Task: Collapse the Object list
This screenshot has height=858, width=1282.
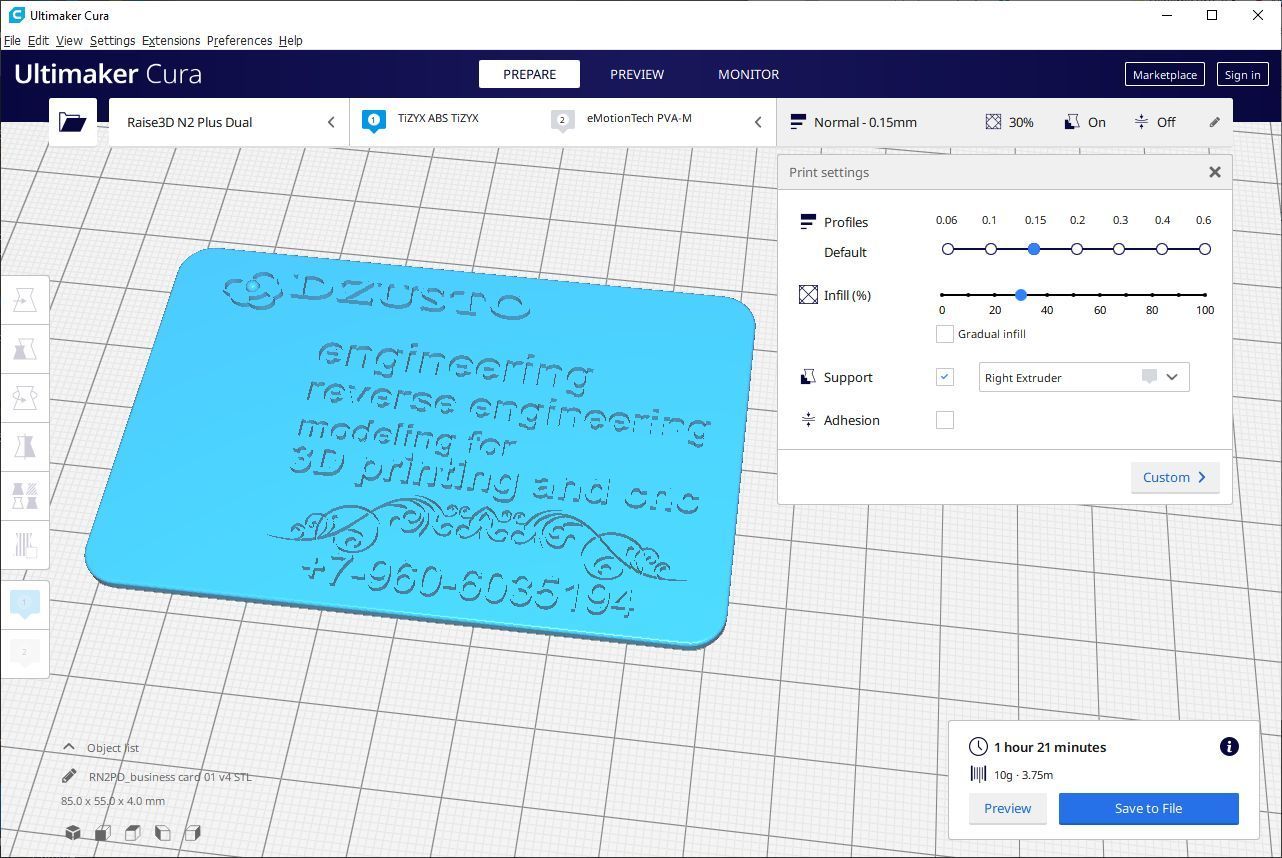Action: coord(69,747)
